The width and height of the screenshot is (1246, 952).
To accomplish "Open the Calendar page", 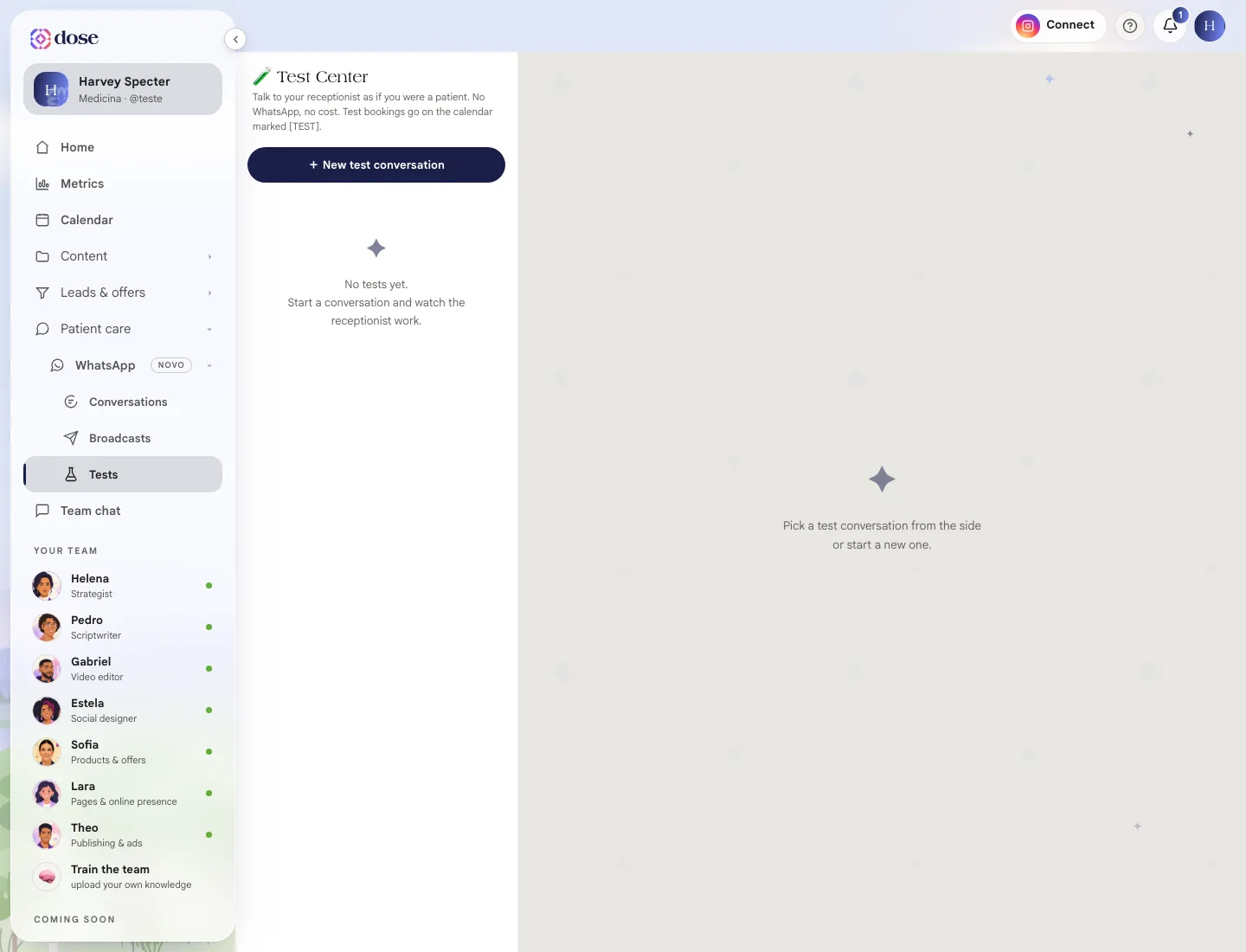I will click(x=123, y=220).
